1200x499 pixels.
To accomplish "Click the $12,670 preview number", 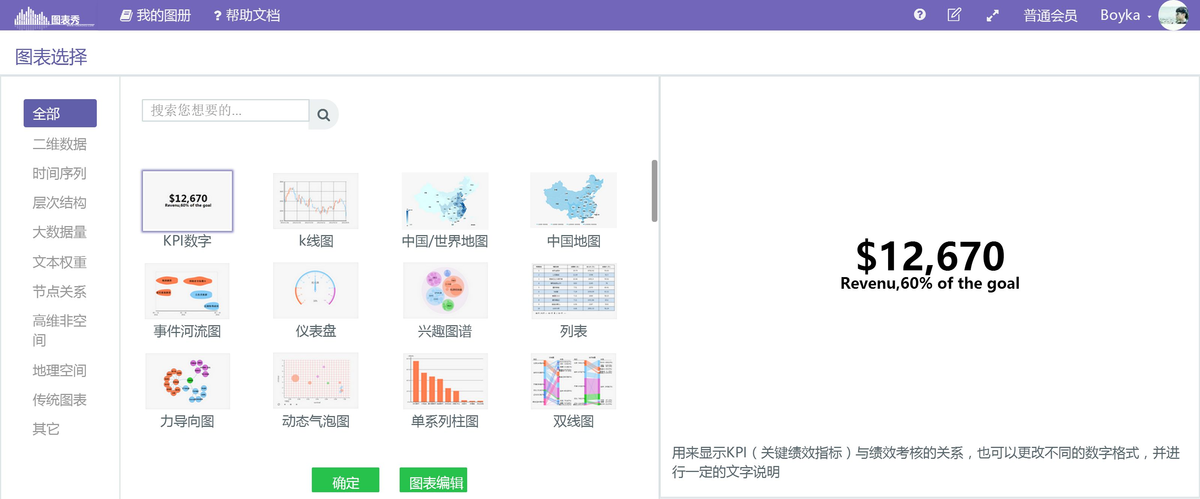I will coord(930,256).
